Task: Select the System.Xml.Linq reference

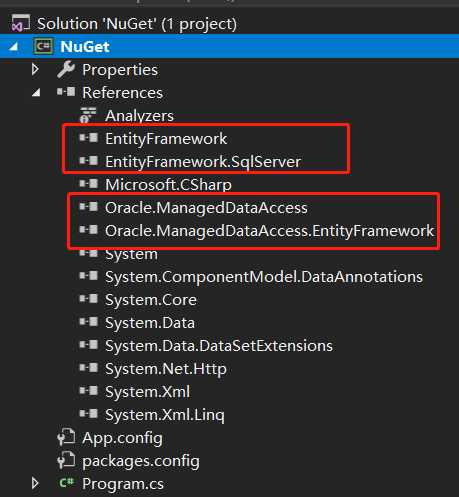Action: [165, 415]
